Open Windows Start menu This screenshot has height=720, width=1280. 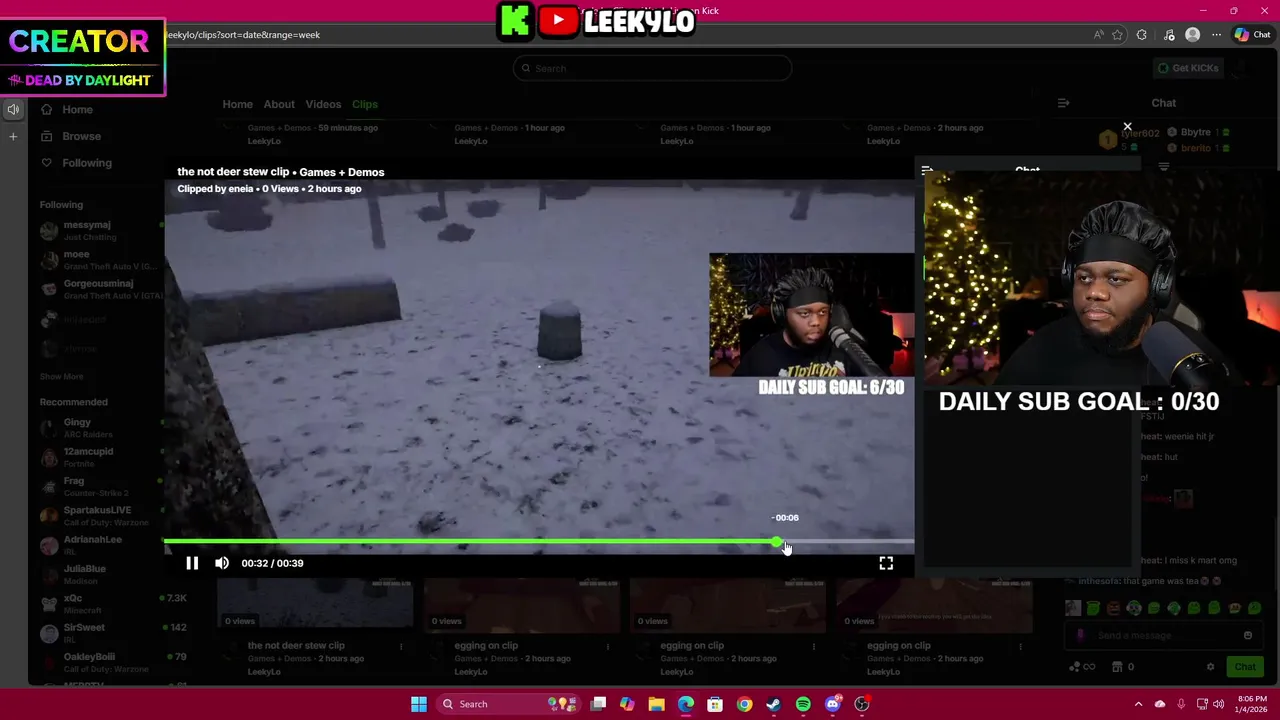coord(419,704)
